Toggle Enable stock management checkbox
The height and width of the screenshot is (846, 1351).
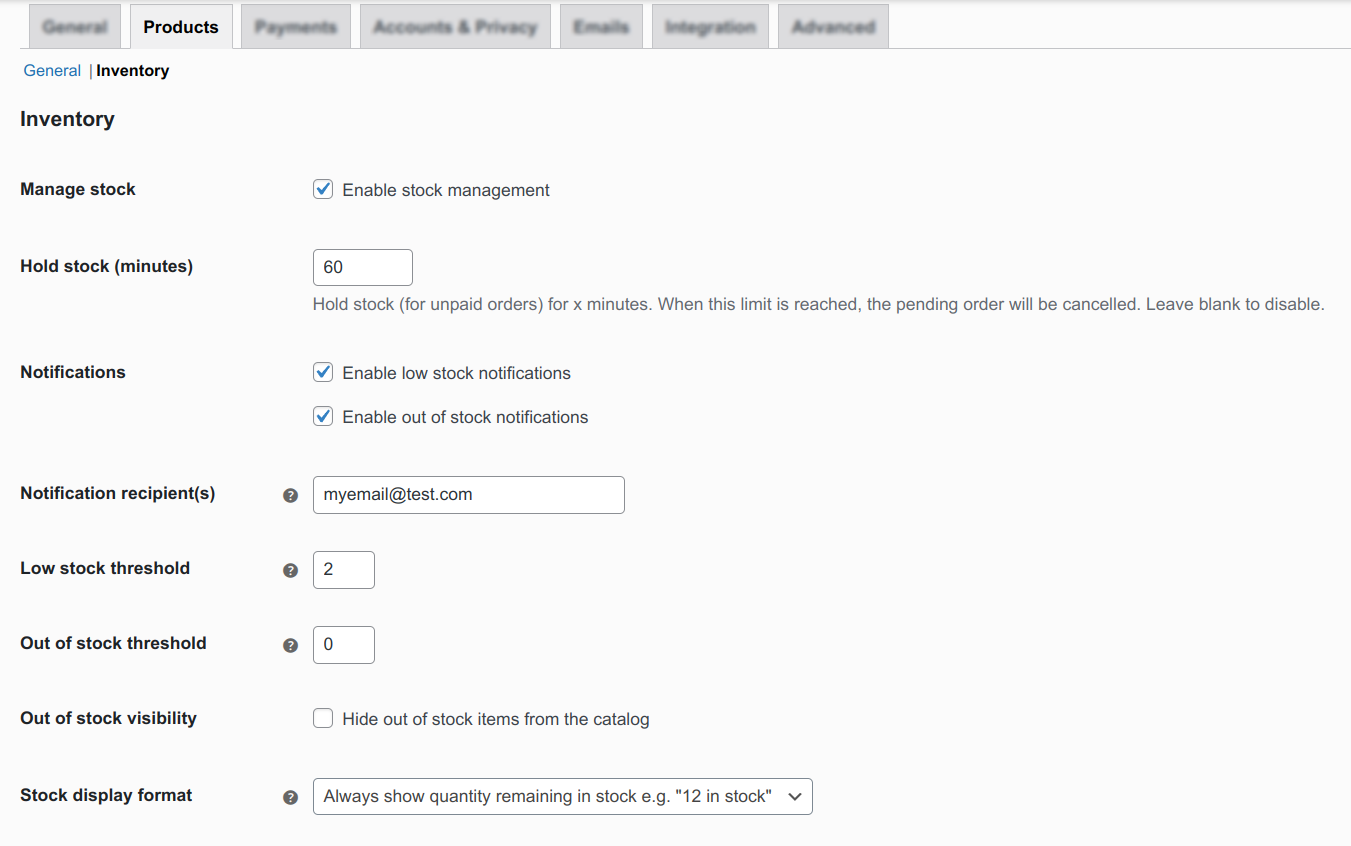pos(323,189)
